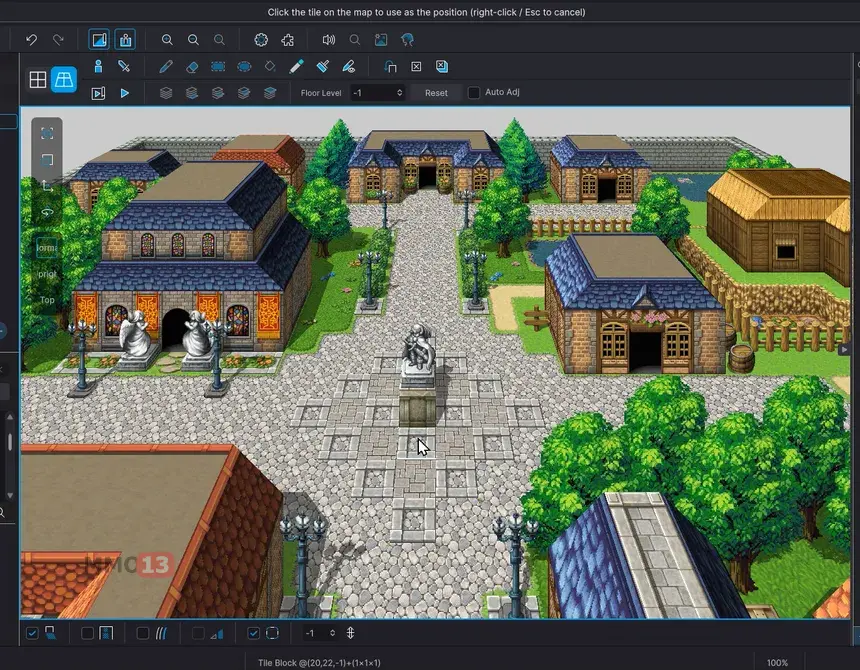Screen dimensions: 860x670
Task: Select the first layer stack icon
Action: tap(166, 93)
